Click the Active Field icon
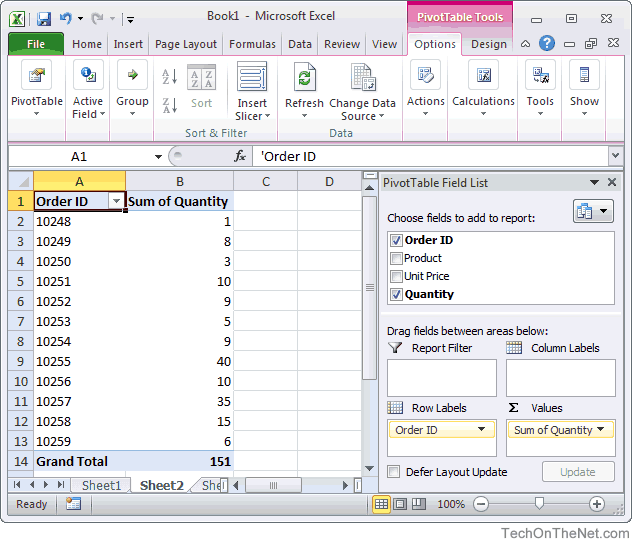This screenshot has height=548, width=632. (x=88, y=75)
